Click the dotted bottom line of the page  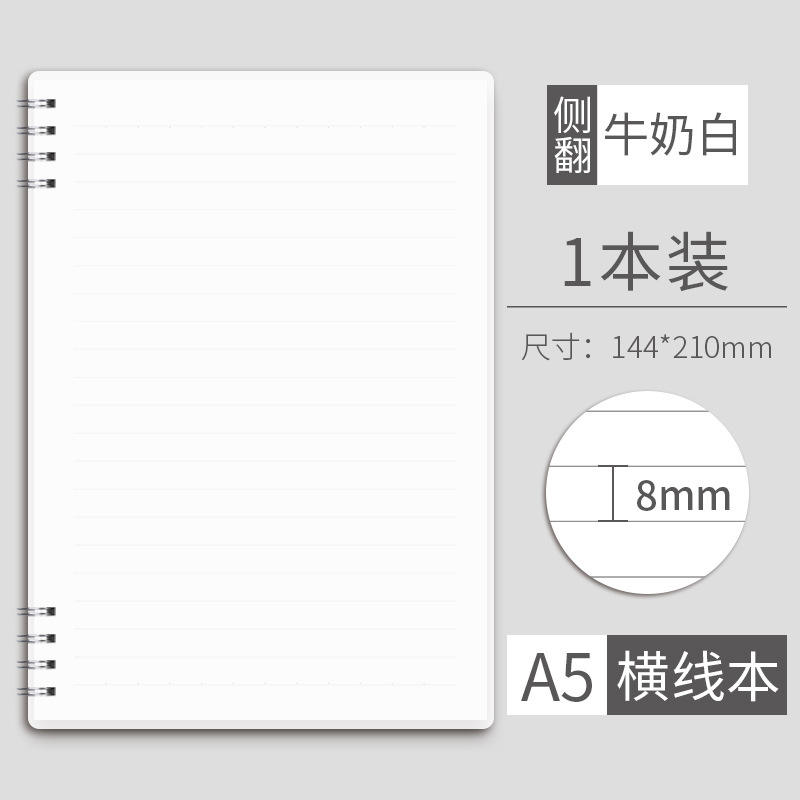pos(264,683)
